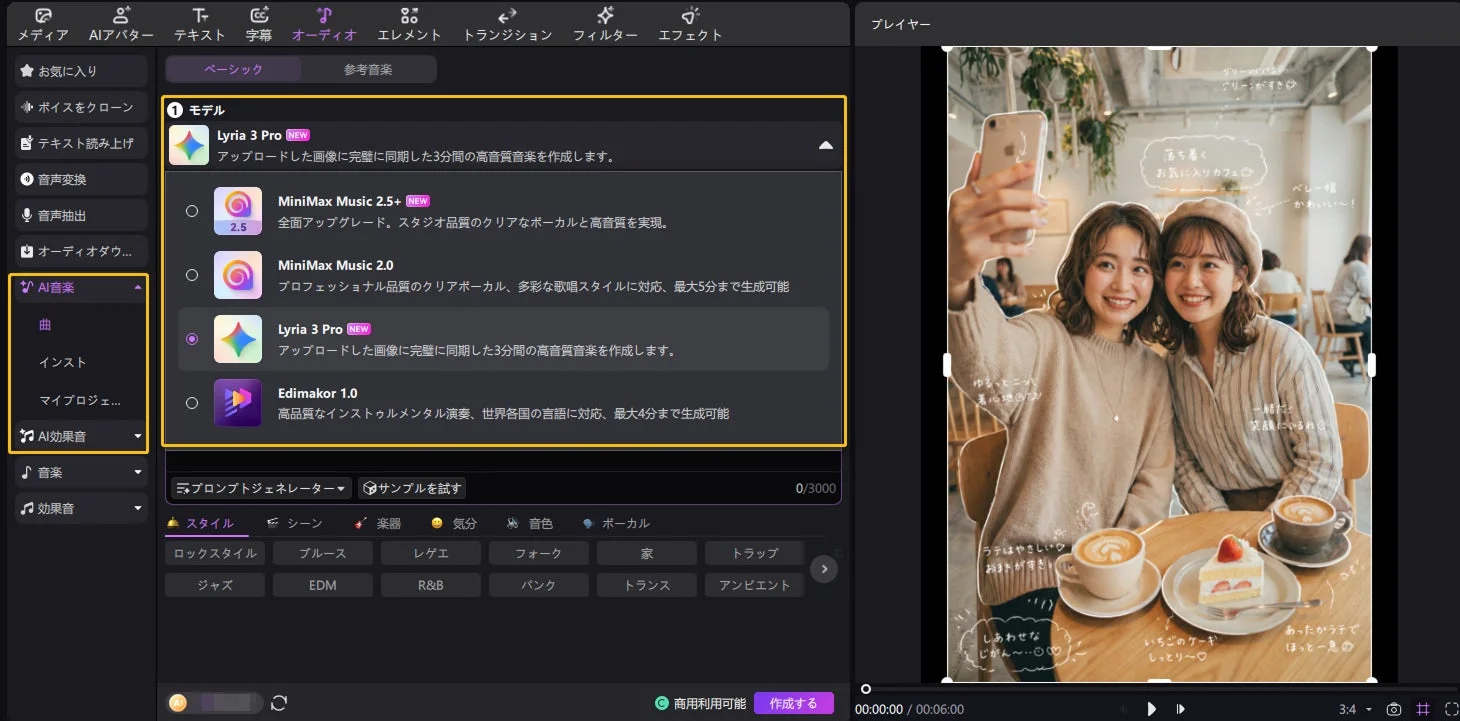The height and width of the screenshot is (721, 1460).
Task: Select the エフェクト icon
Action: point(690,22)
